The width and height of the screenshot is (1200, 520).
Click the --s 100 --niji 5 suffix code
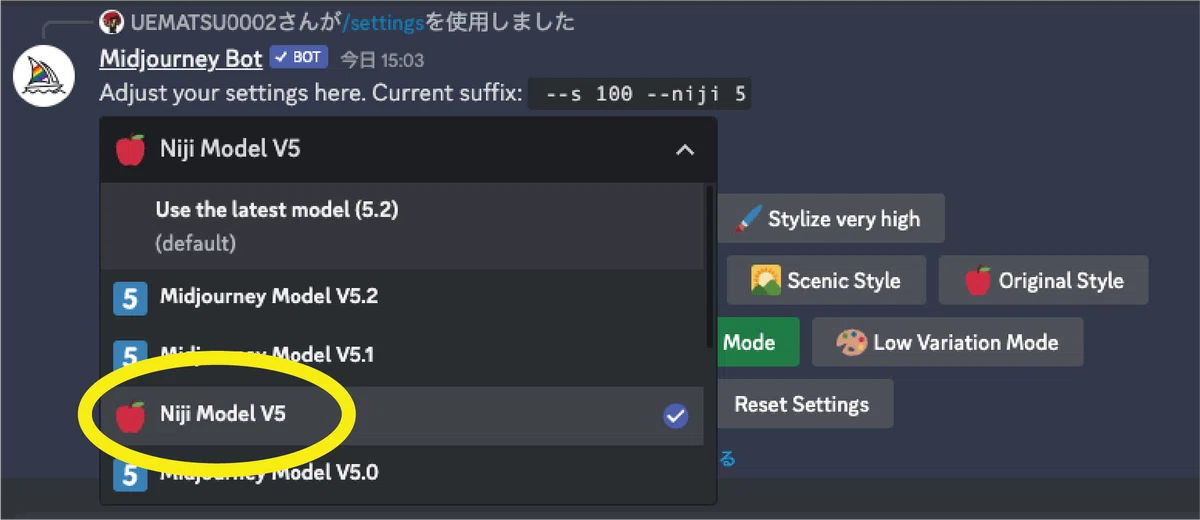pos(639,95)
